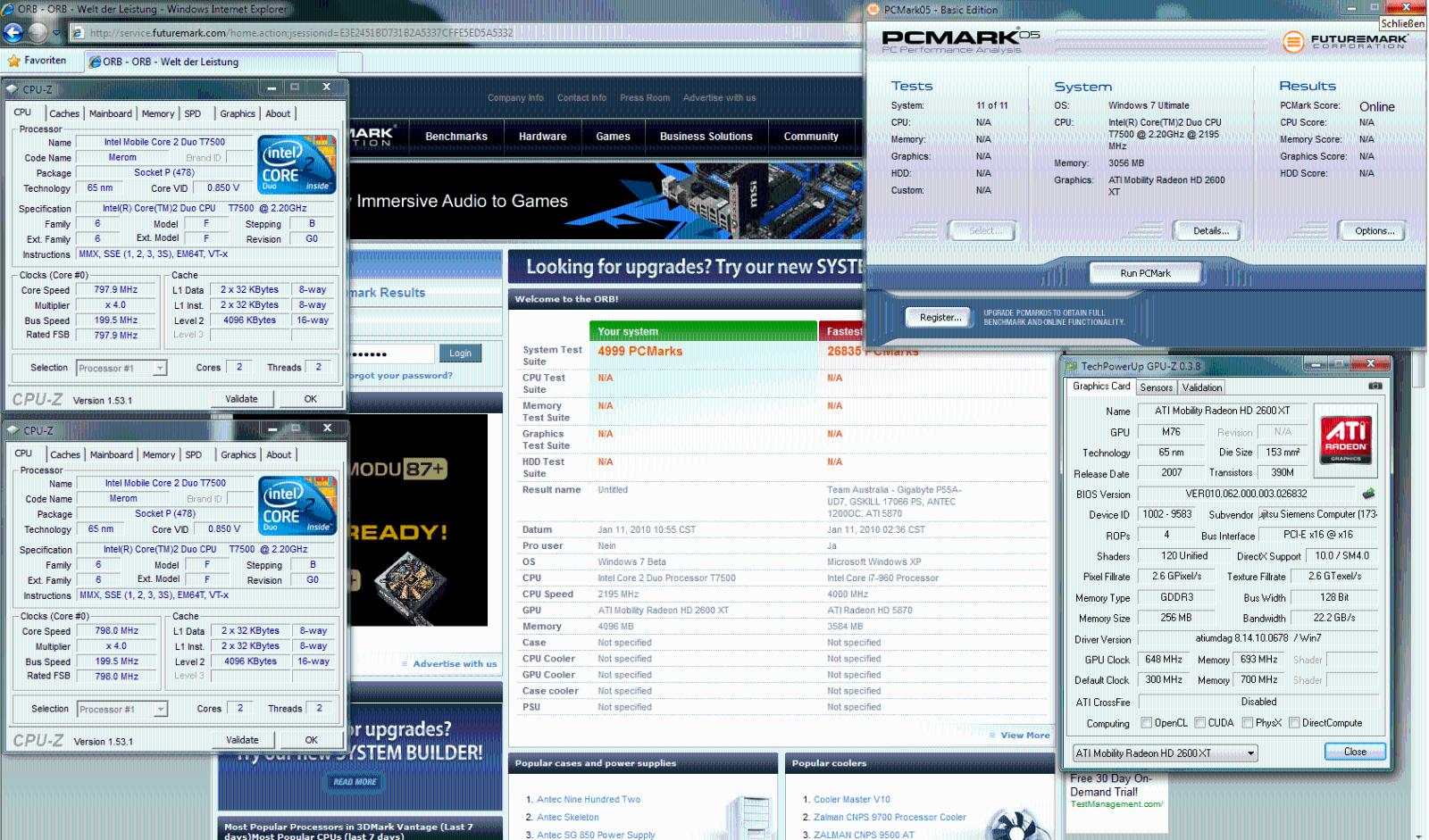Follow the Company Info link
This screenshot has width=1429, height=840.
tap(515, 98)
